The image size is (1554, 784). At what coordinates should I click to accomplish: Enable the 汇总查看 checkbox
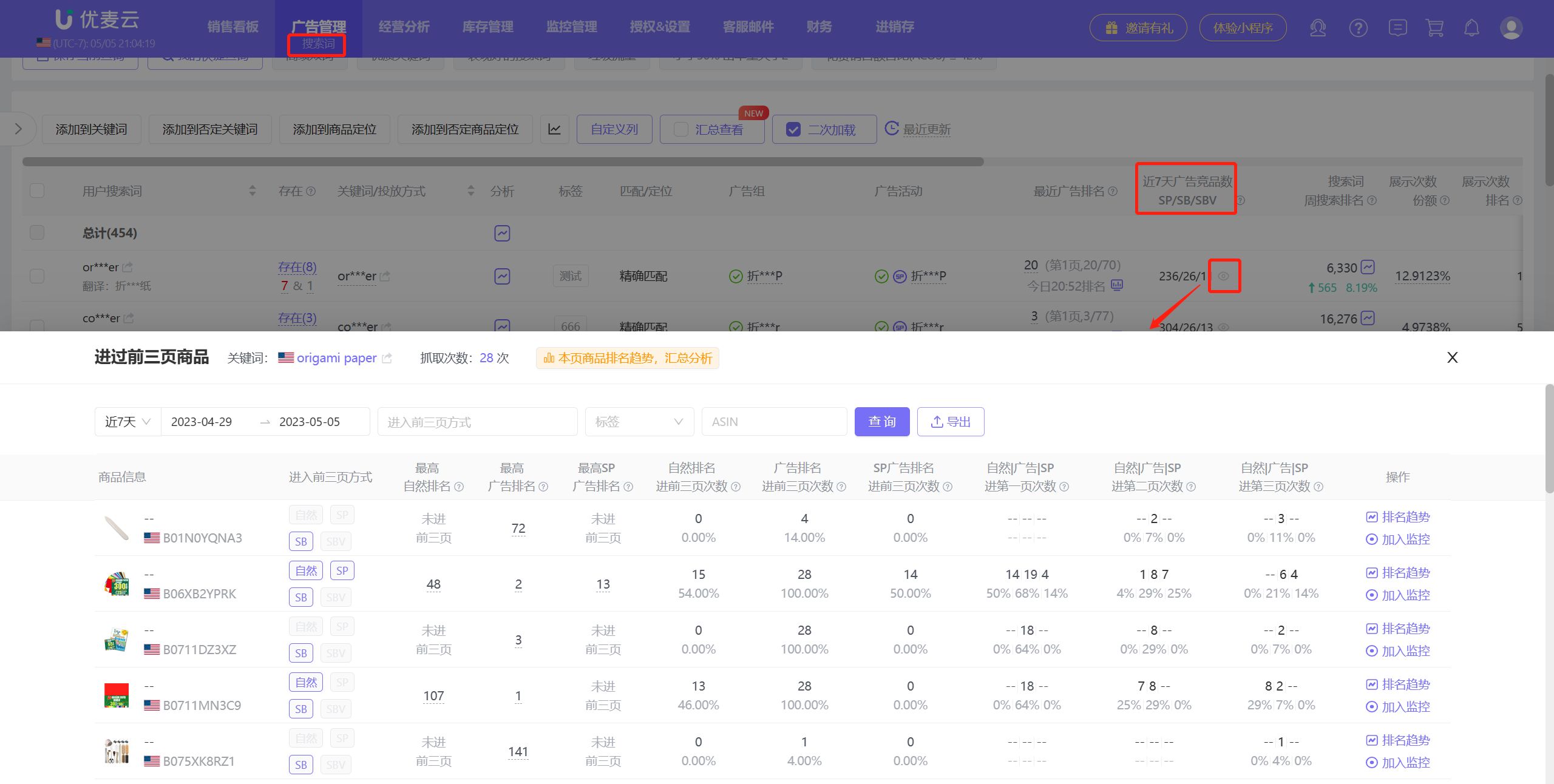(x=680, y=129)
